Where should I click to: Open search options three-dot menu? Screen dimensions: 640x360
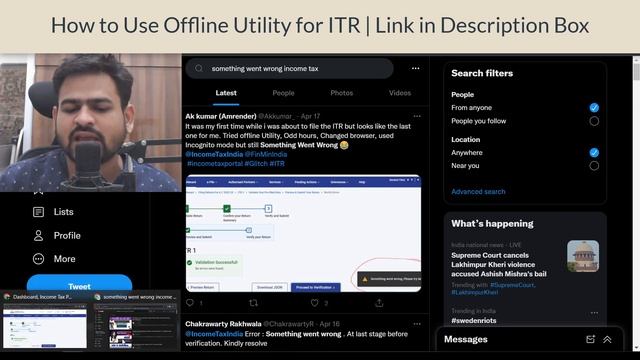[x=416, y=68]
